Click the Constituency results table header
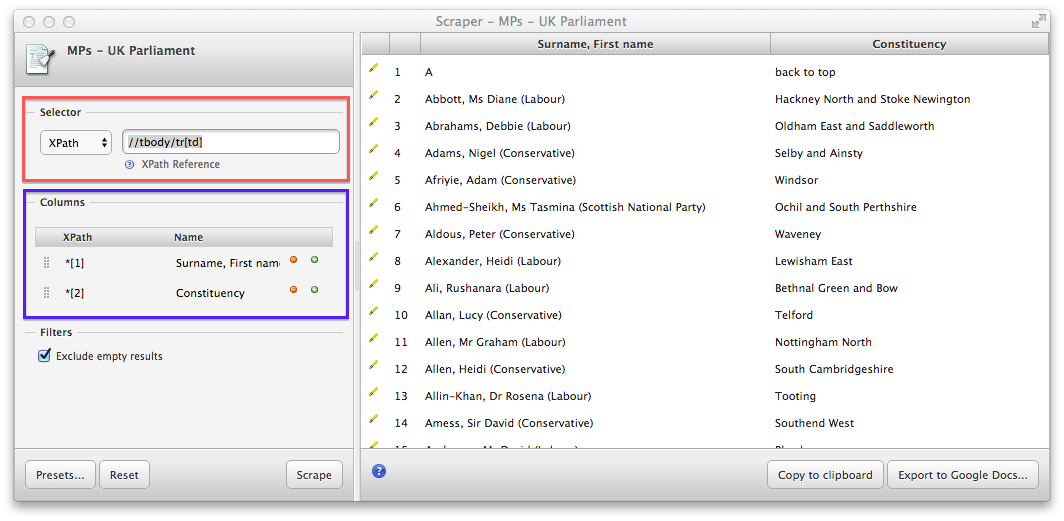This screenshot has height=521, width=1064. coord(909,44)
